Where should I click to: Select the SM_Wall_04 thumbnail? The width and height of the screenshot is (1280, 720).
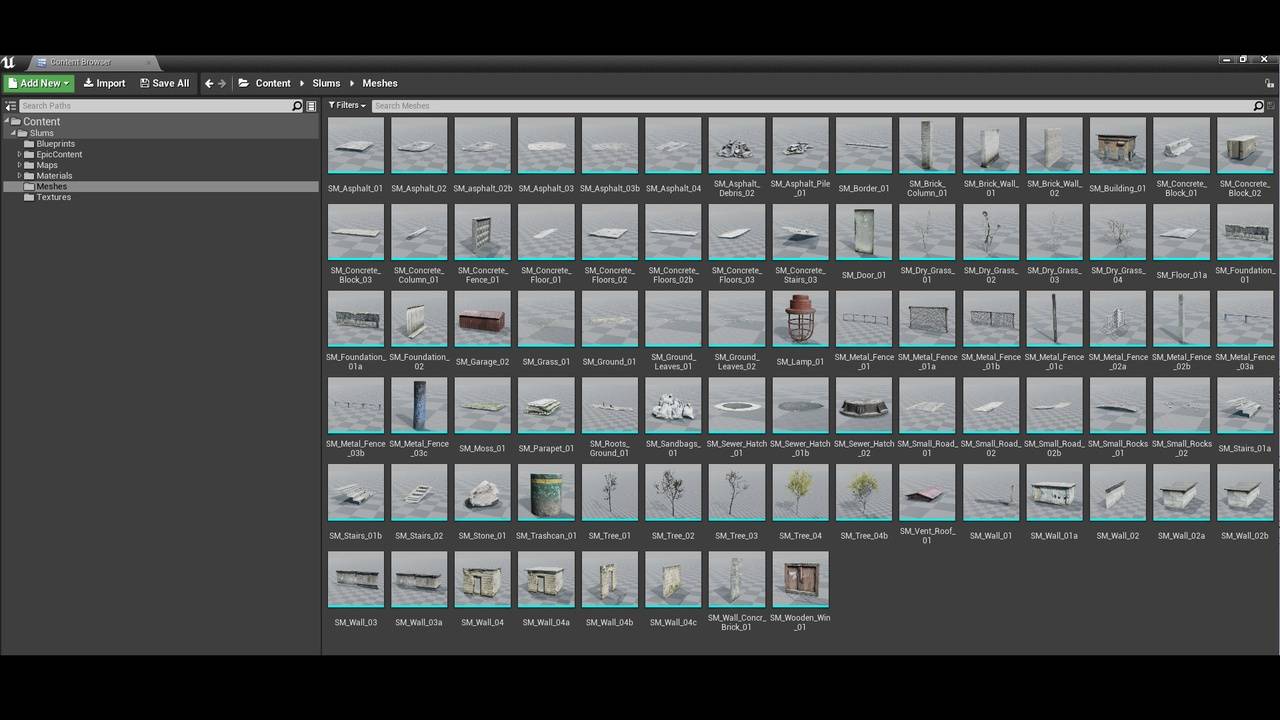click(x=482, y=580)
